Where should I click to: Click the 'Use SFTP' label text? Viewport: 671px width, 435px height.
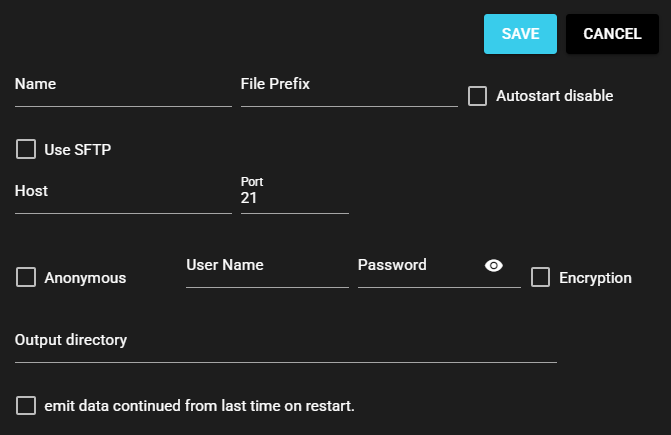[78, 150]
